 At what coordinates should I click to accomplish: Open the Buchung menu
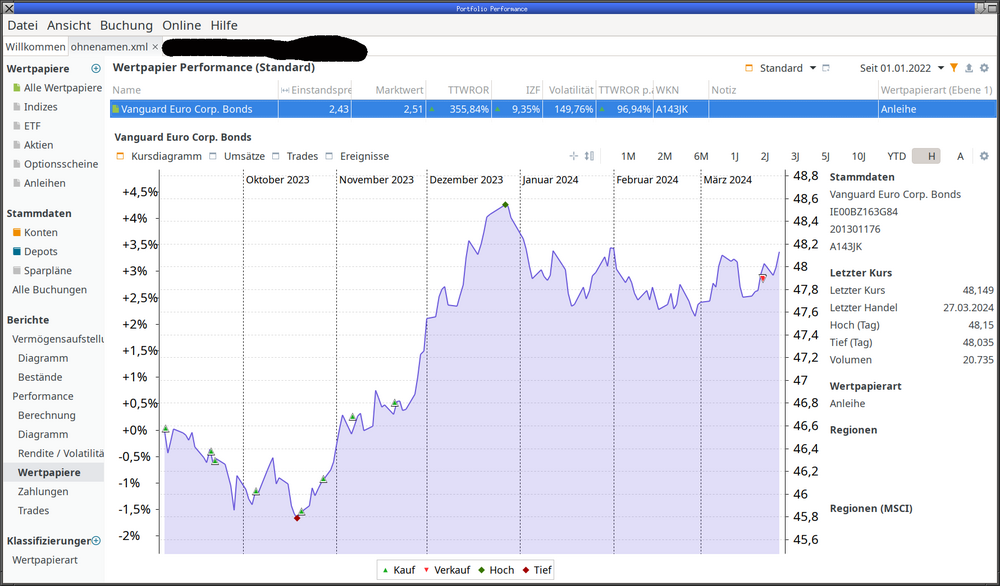pos(126,25)
